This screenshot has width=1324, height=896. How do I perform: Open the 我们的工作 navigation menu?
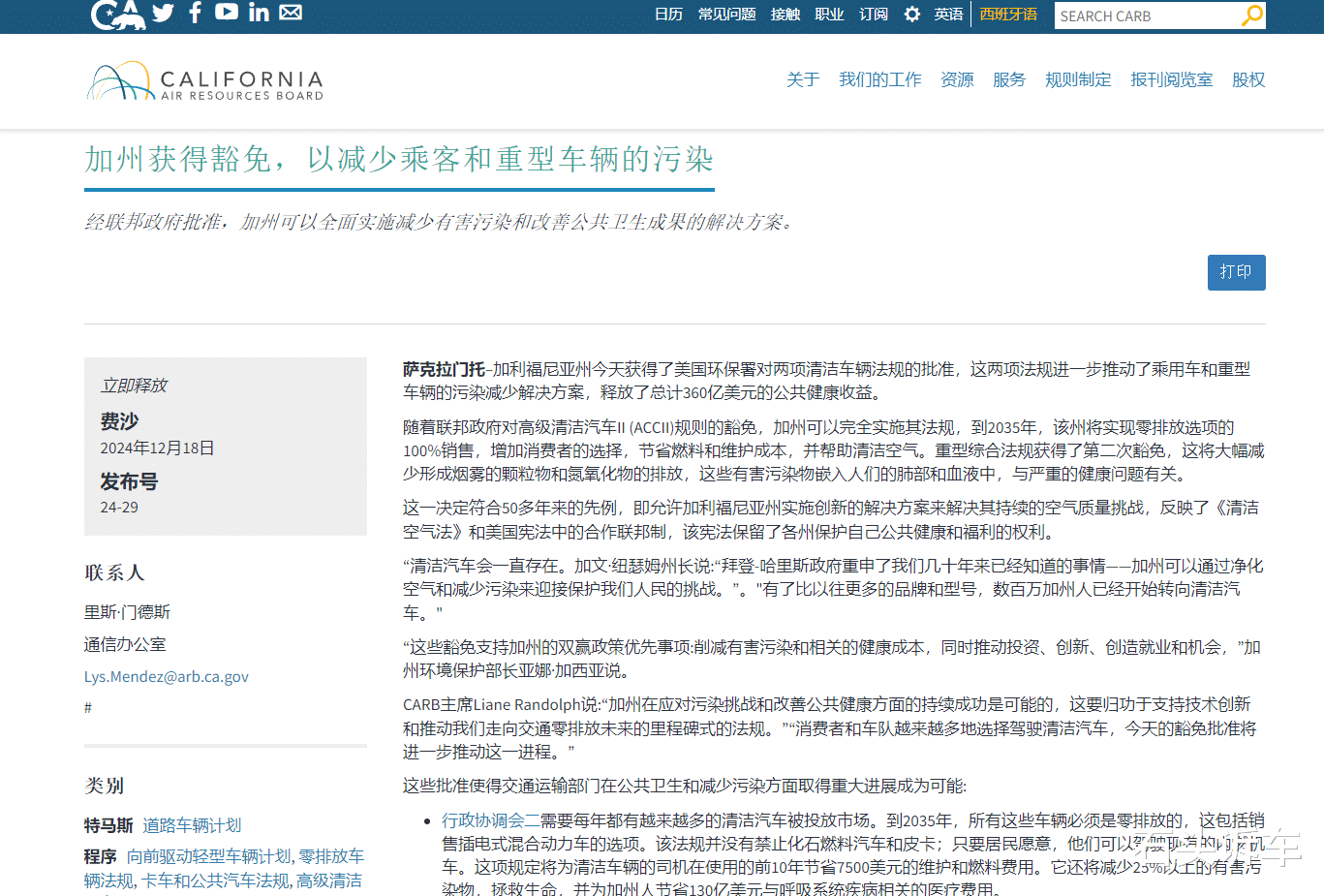click(880, 79)
